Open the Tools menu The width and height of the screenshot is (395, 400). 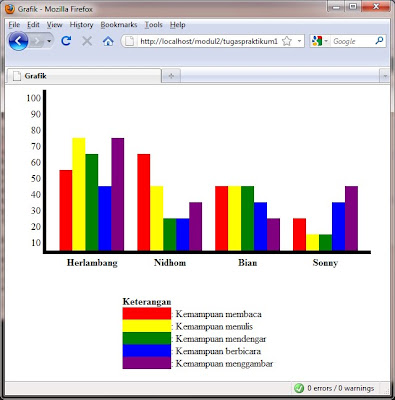(x=153, y=25)
